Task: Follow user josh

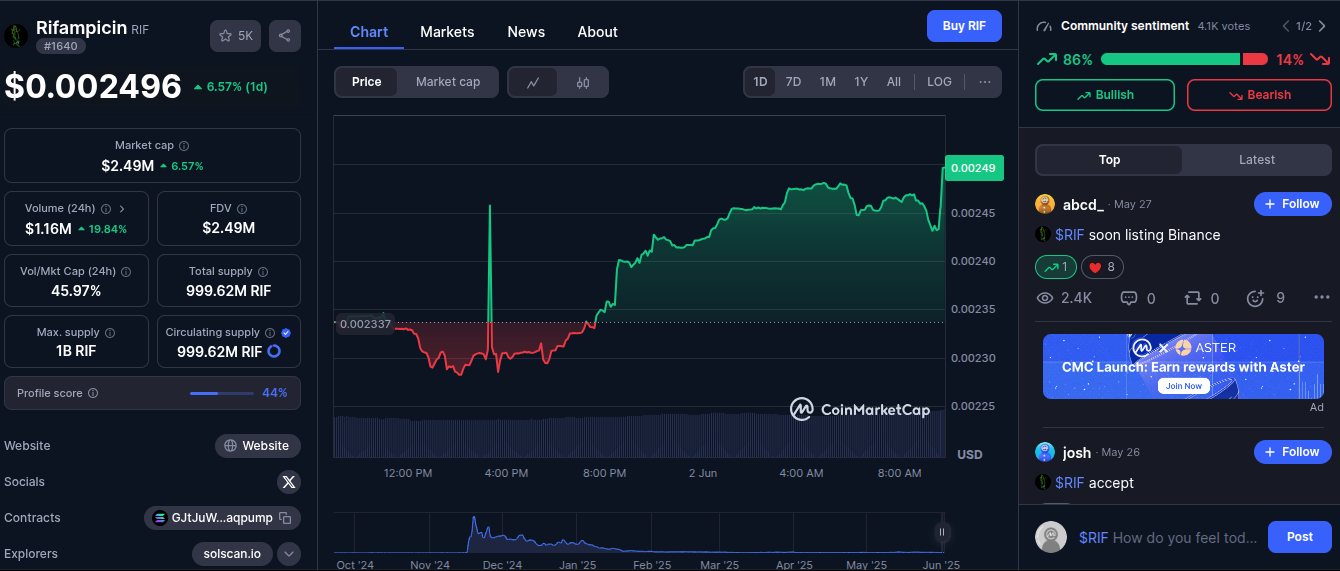Action: point(1293,452)
